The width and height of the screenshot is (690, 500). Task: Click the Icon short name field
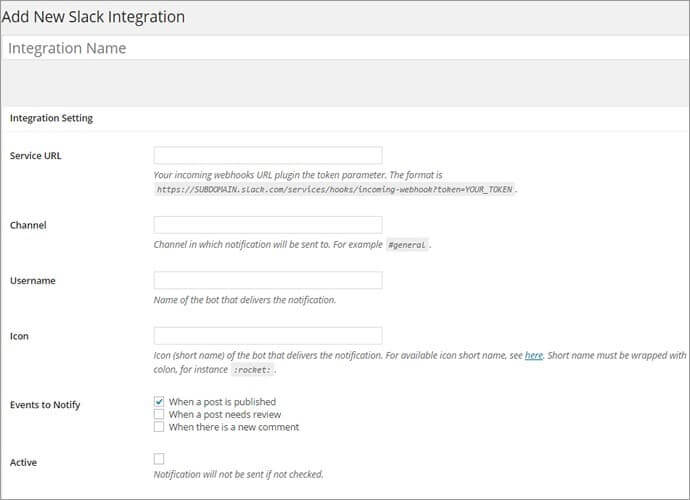tap(268, 336)
